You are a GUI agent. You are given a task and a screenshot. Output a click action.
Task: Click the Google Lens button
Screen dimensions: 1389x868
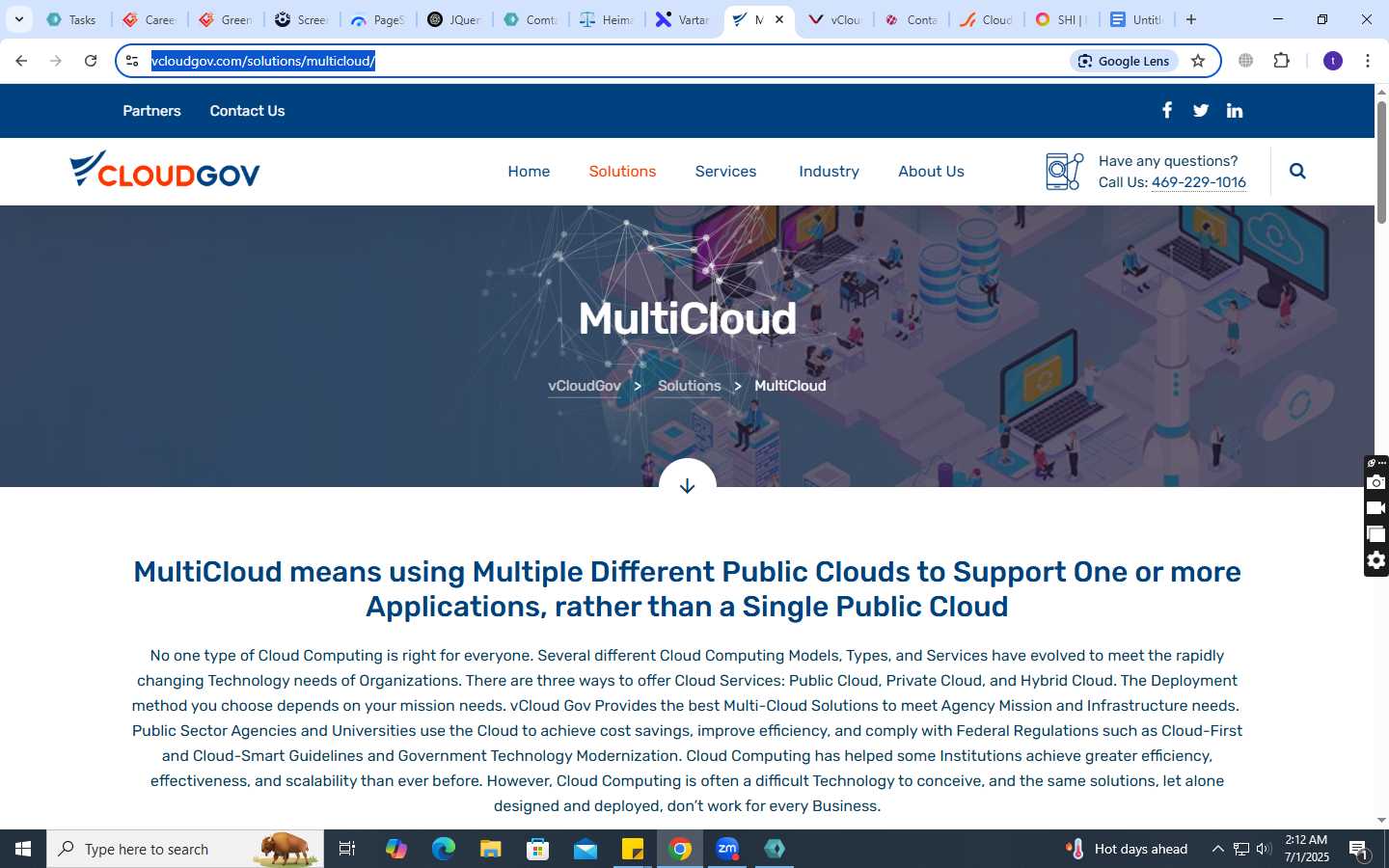point(1124,61)
